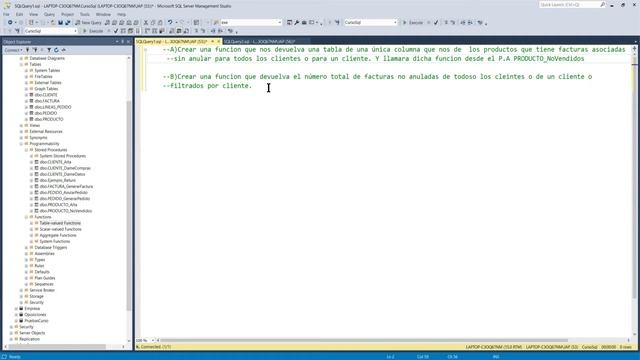This screenshot has height=360, width=640.
Task: Select the Oposiciones database node
Action: click(x=35, y=315)
